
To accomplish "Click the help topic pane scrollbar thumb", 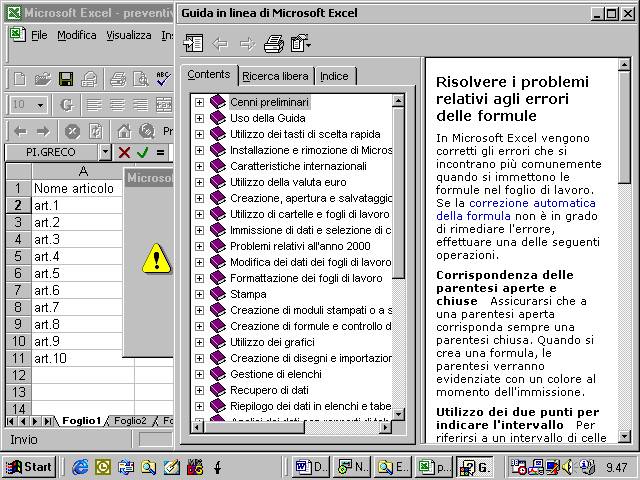I will tap(624, 127).
